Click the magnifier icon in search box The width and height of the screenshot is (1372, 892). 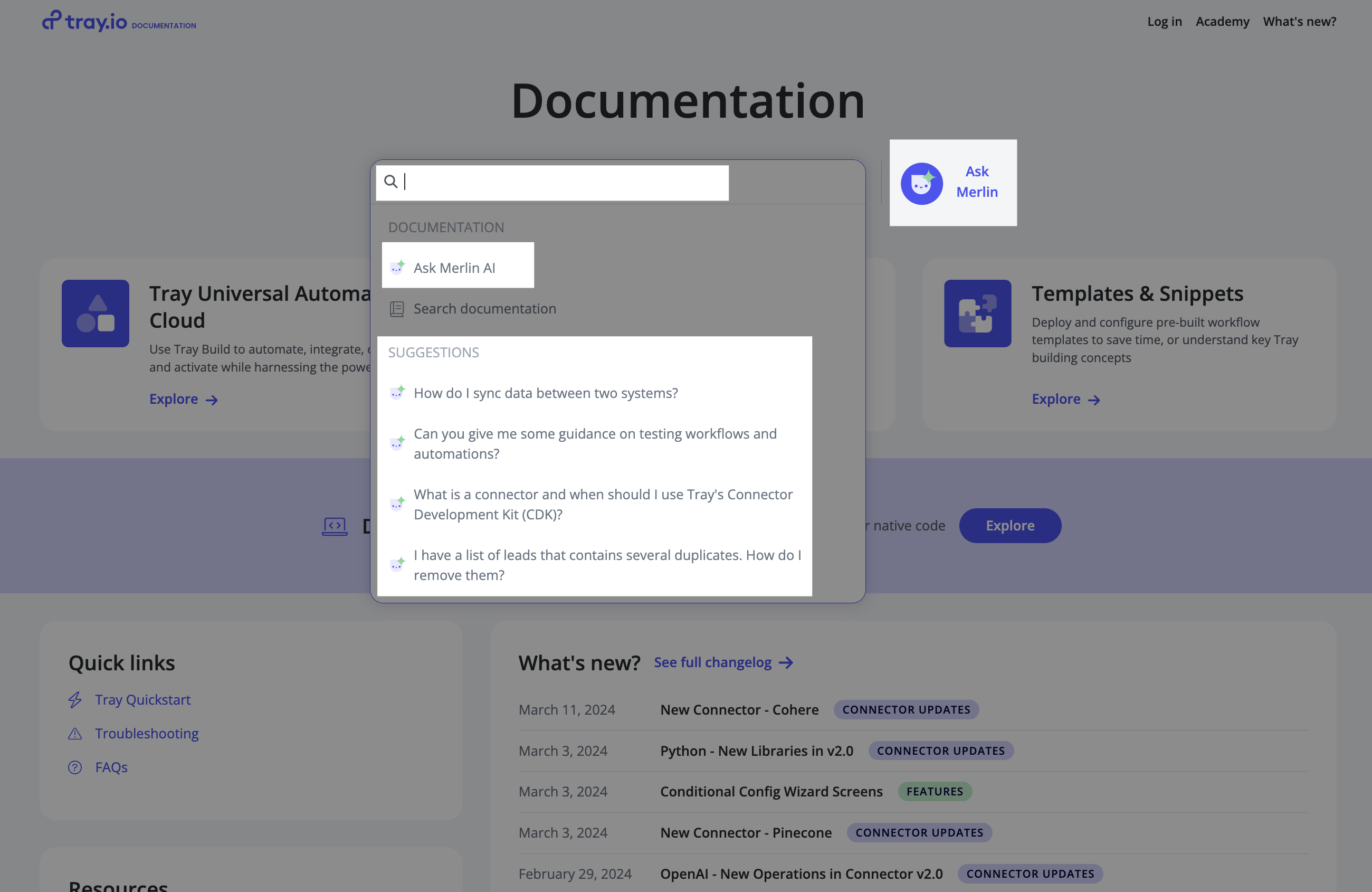click(x=391, y=182)
